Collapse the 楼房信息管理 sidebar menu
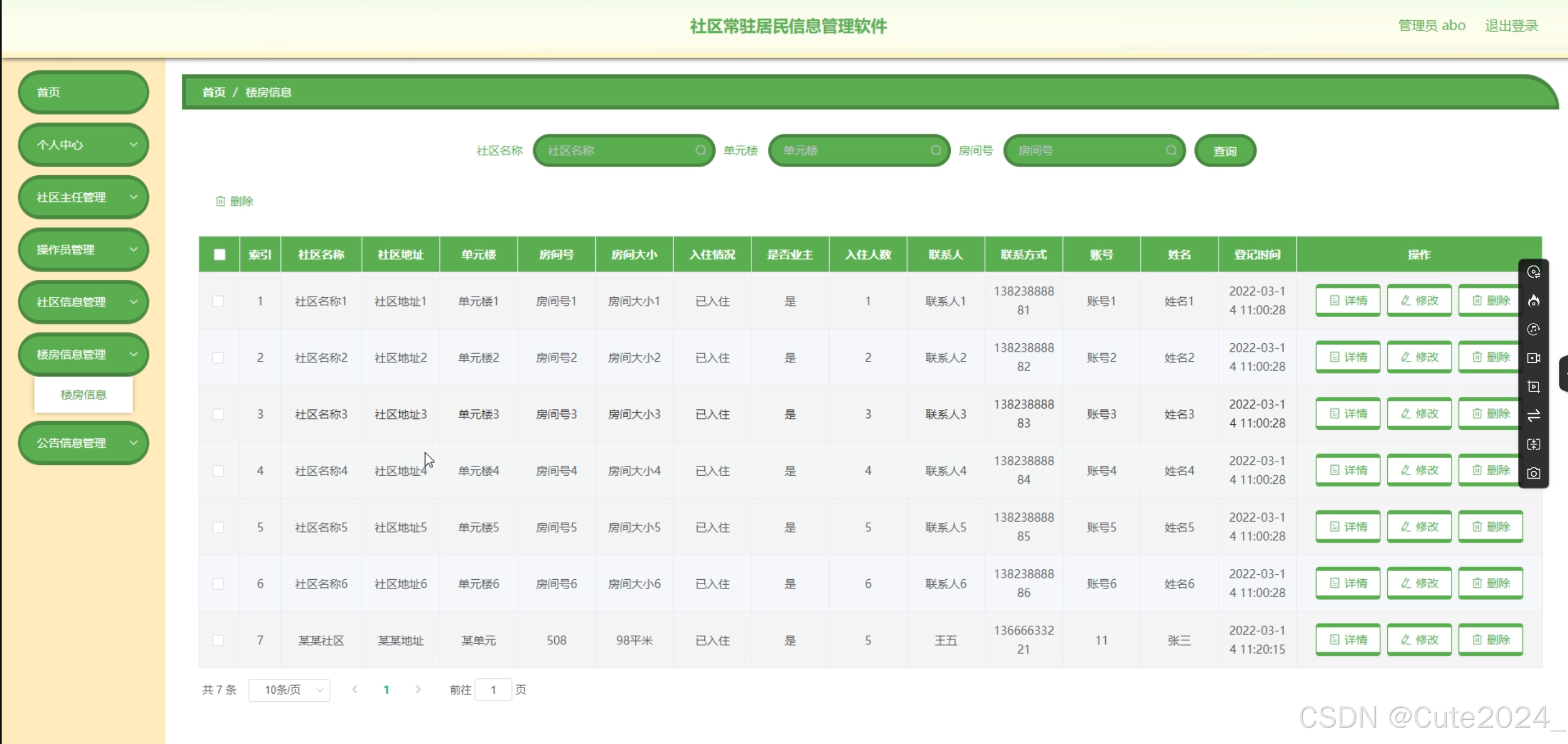The image size is (1568, 744). pyautogui.click(x=83, y=354)
